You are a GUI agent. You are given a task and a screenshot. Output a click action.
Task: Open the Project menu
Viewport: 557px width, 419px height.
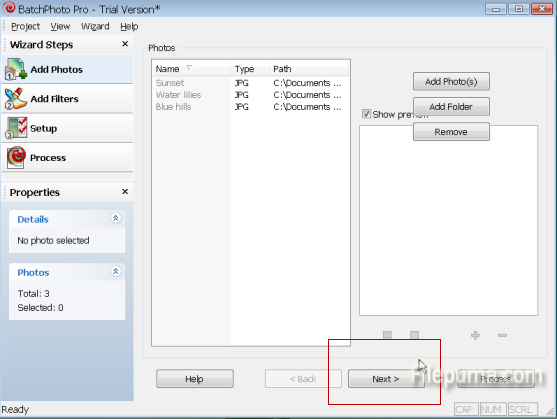[x=25, y=26]
